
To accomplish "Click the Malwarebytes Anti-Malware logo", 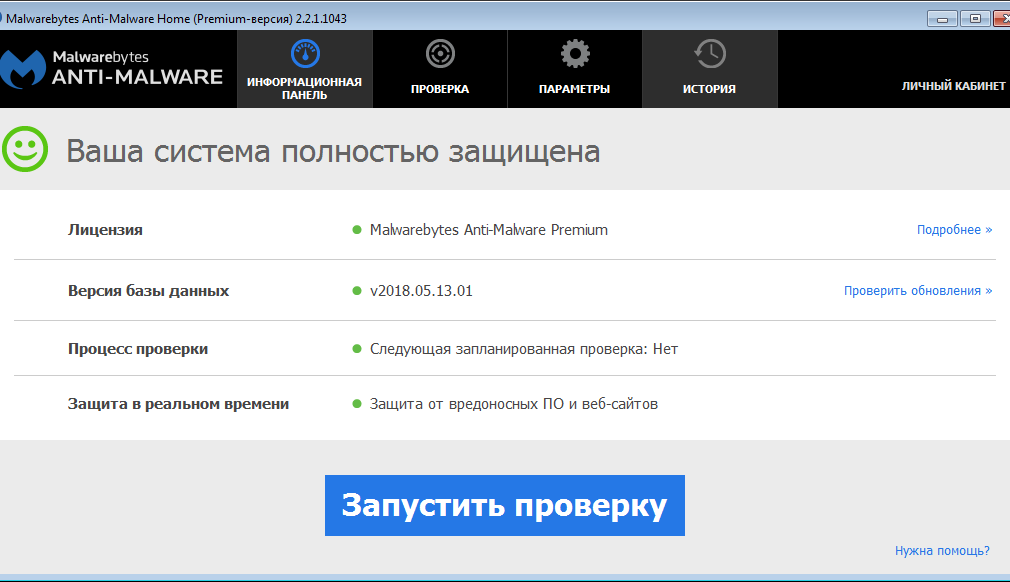I will click(x=111, y=69).
